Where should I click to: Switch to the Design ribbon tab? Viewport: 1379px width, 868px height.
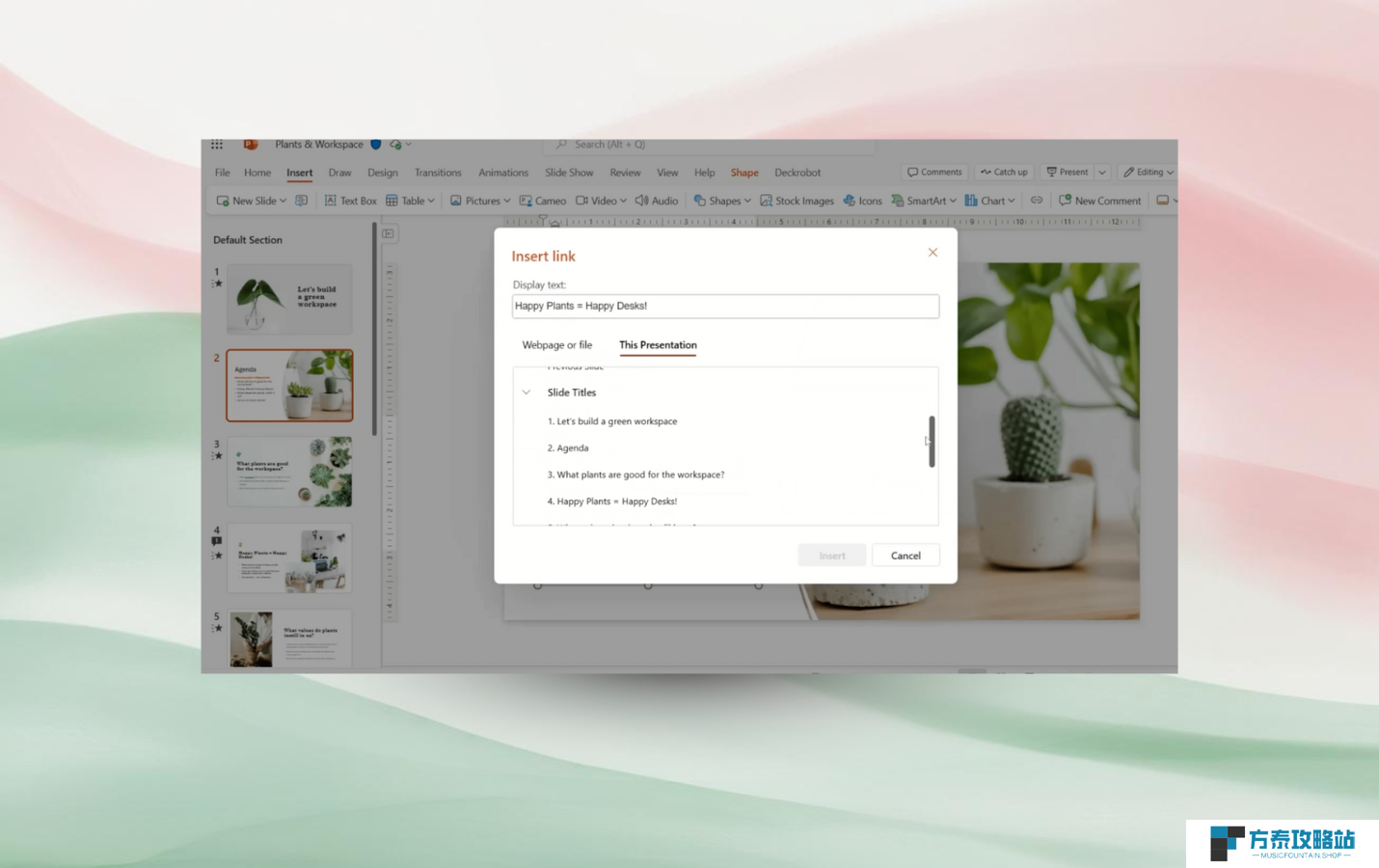click(x=383, y=173)
